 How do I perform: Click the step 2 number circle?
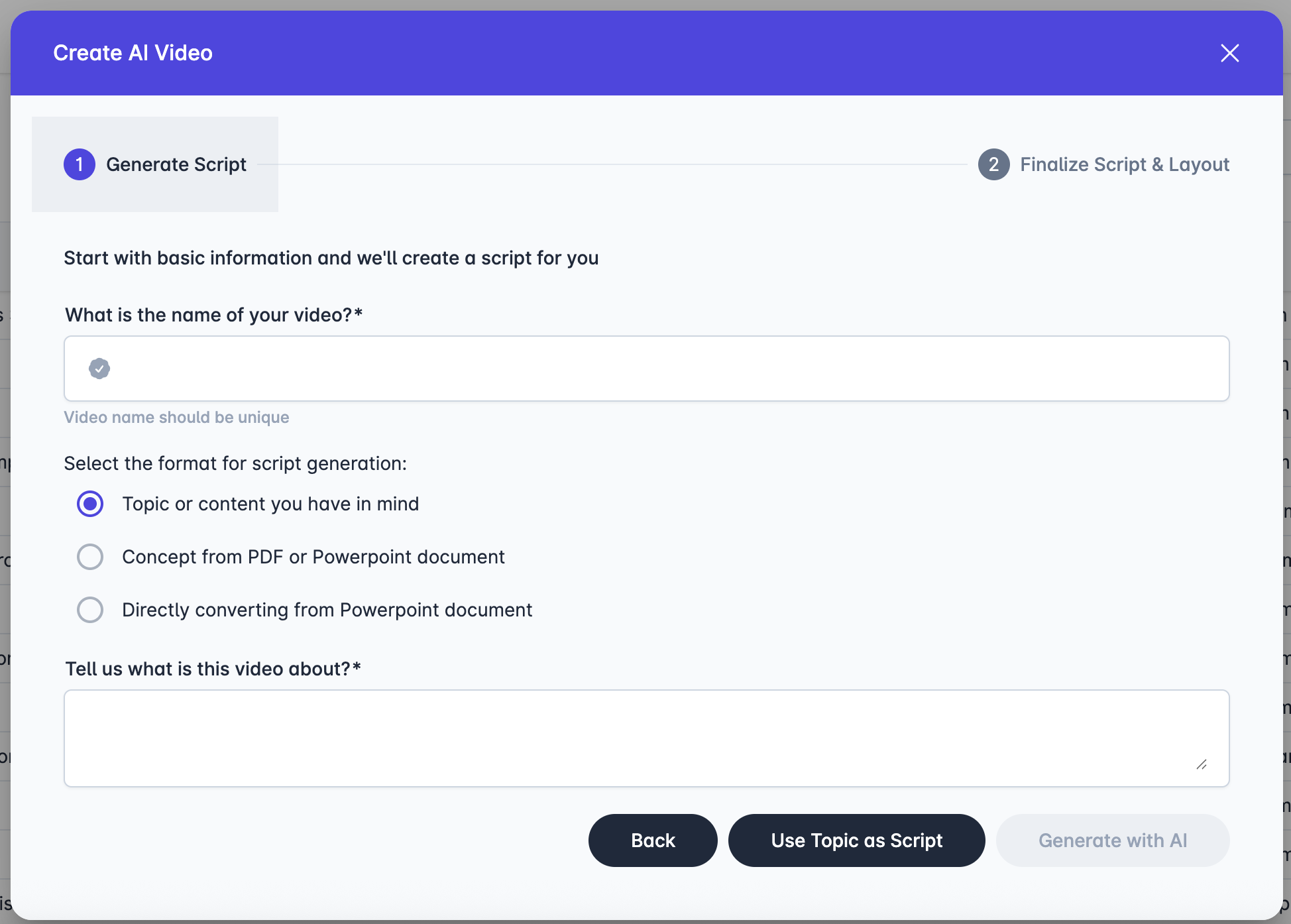coord(993,164)
